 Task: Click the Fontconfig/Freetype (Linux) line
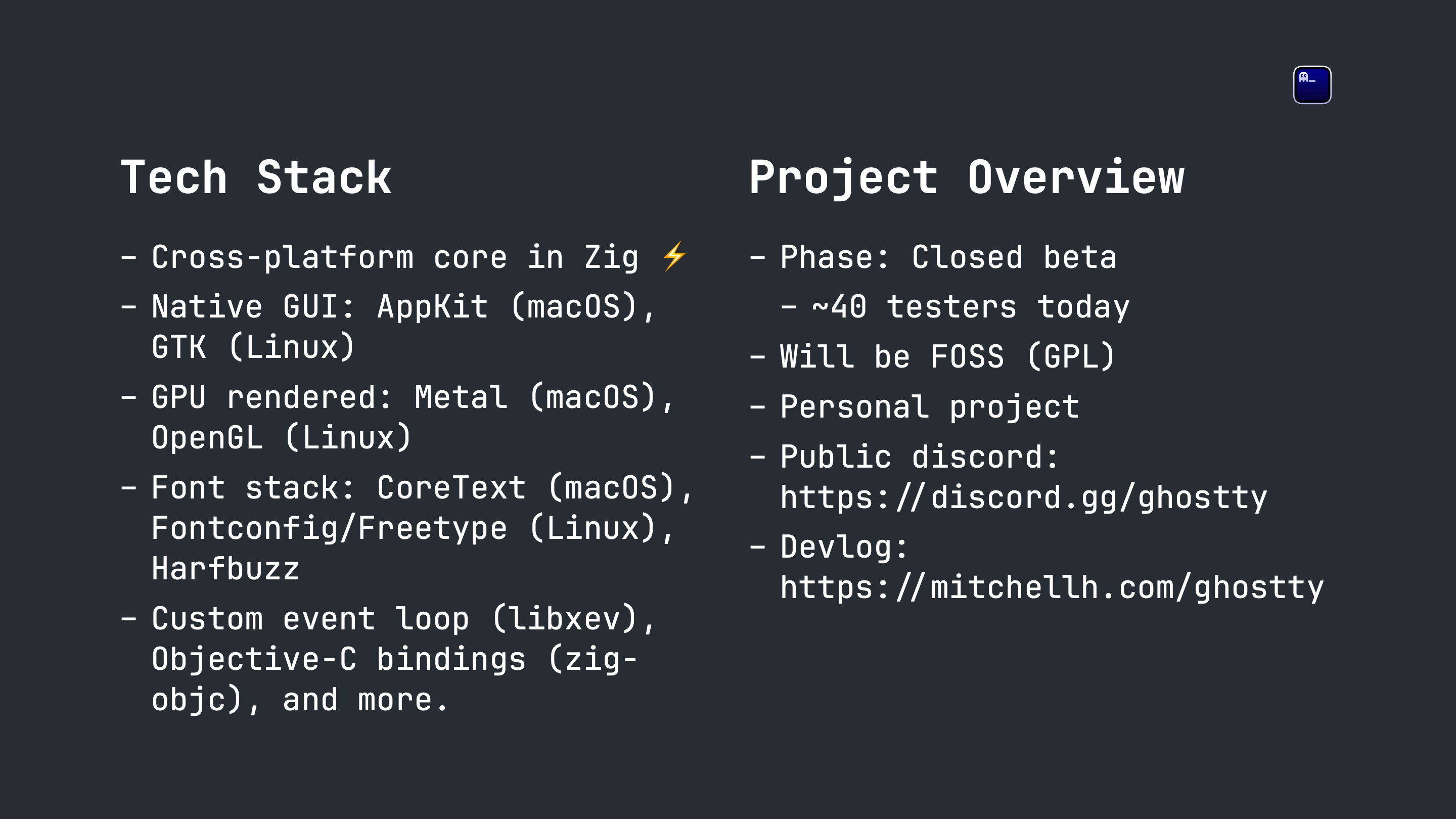[413, 528]
